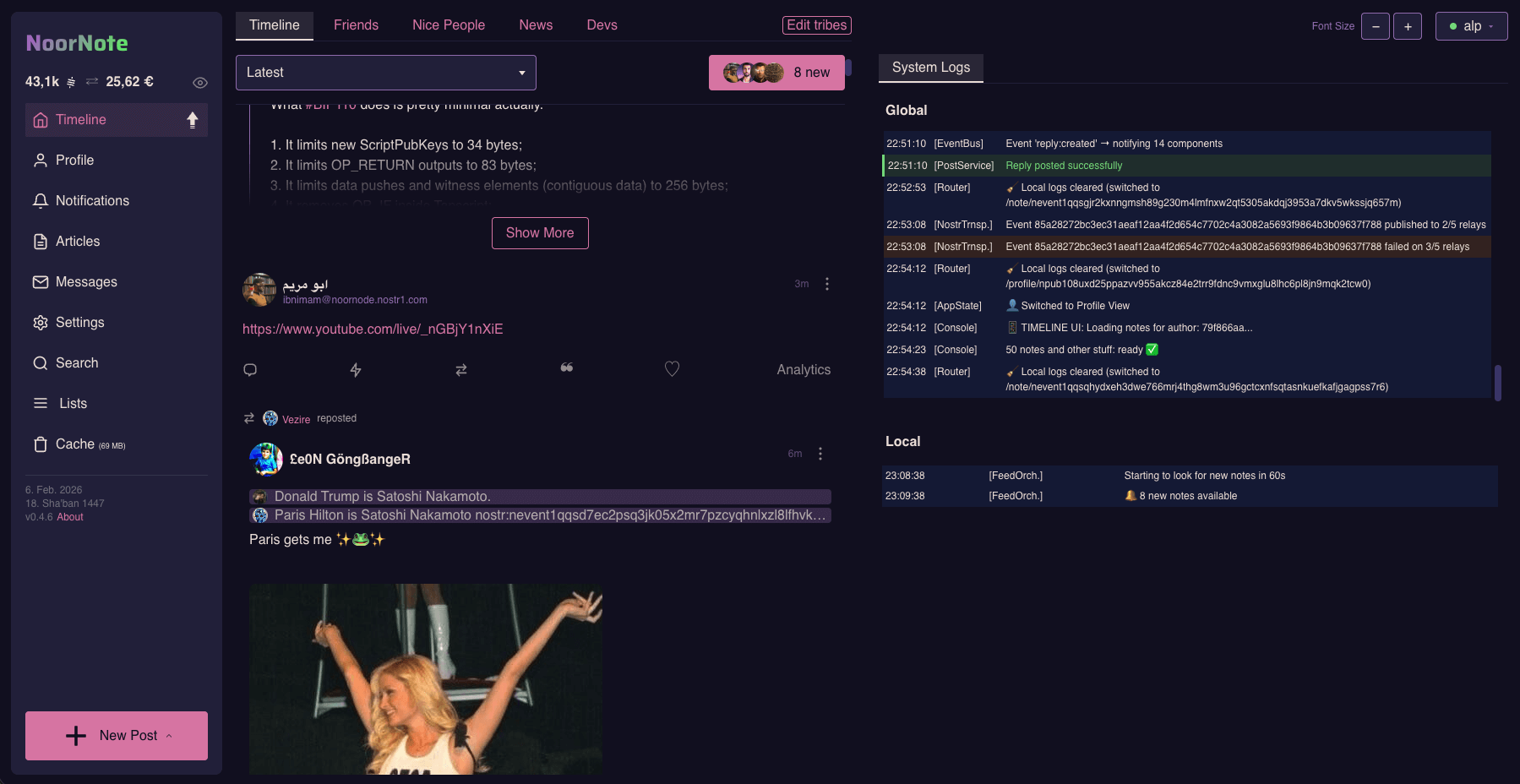Zap the post with the lightning icon
The height and width of the screenshot is (784, 1520).
click(356, 369)
